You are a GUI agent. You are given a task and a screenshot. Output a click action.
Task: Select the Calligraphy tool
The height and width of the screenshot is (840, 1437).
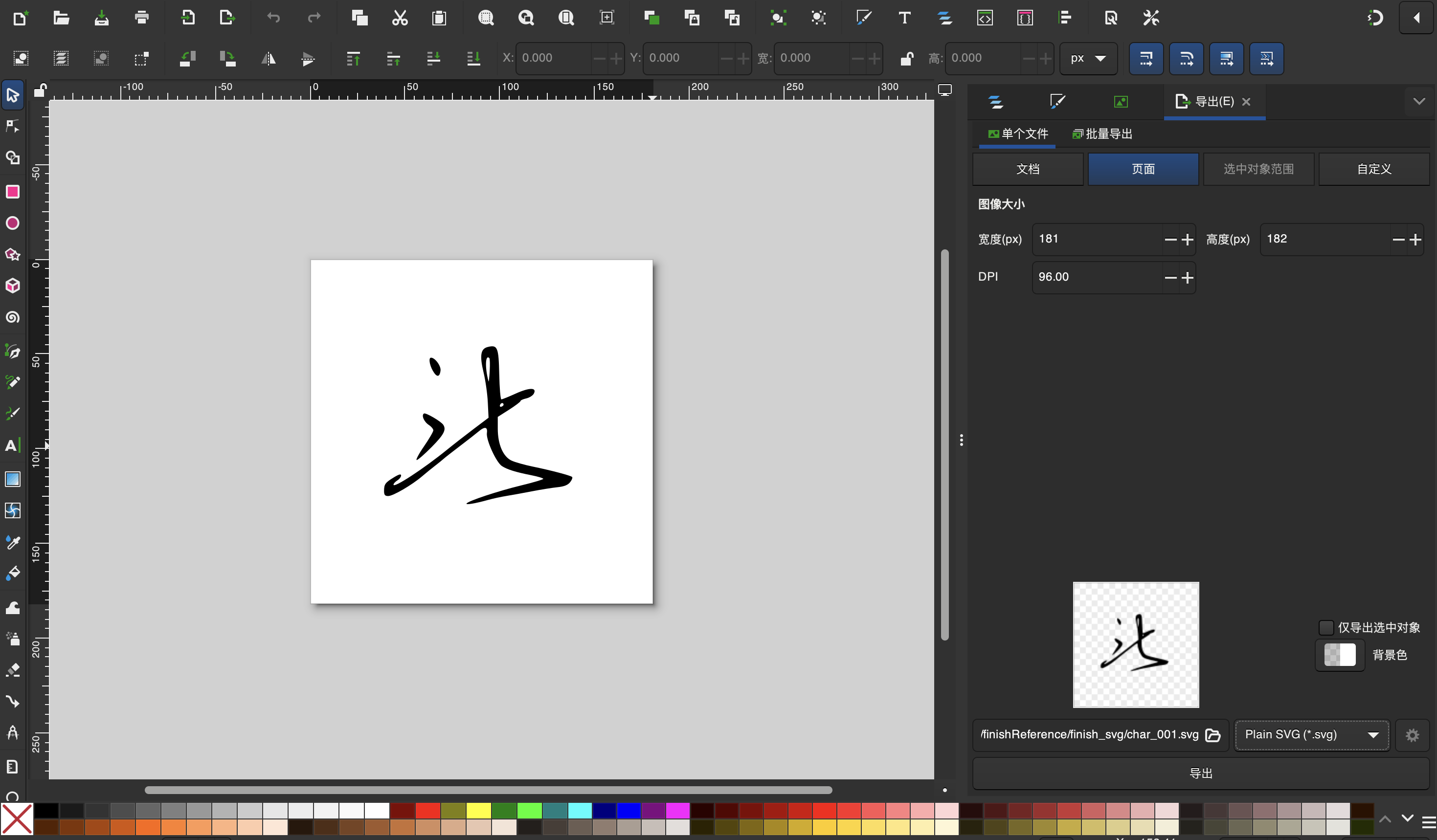(13, 413)
